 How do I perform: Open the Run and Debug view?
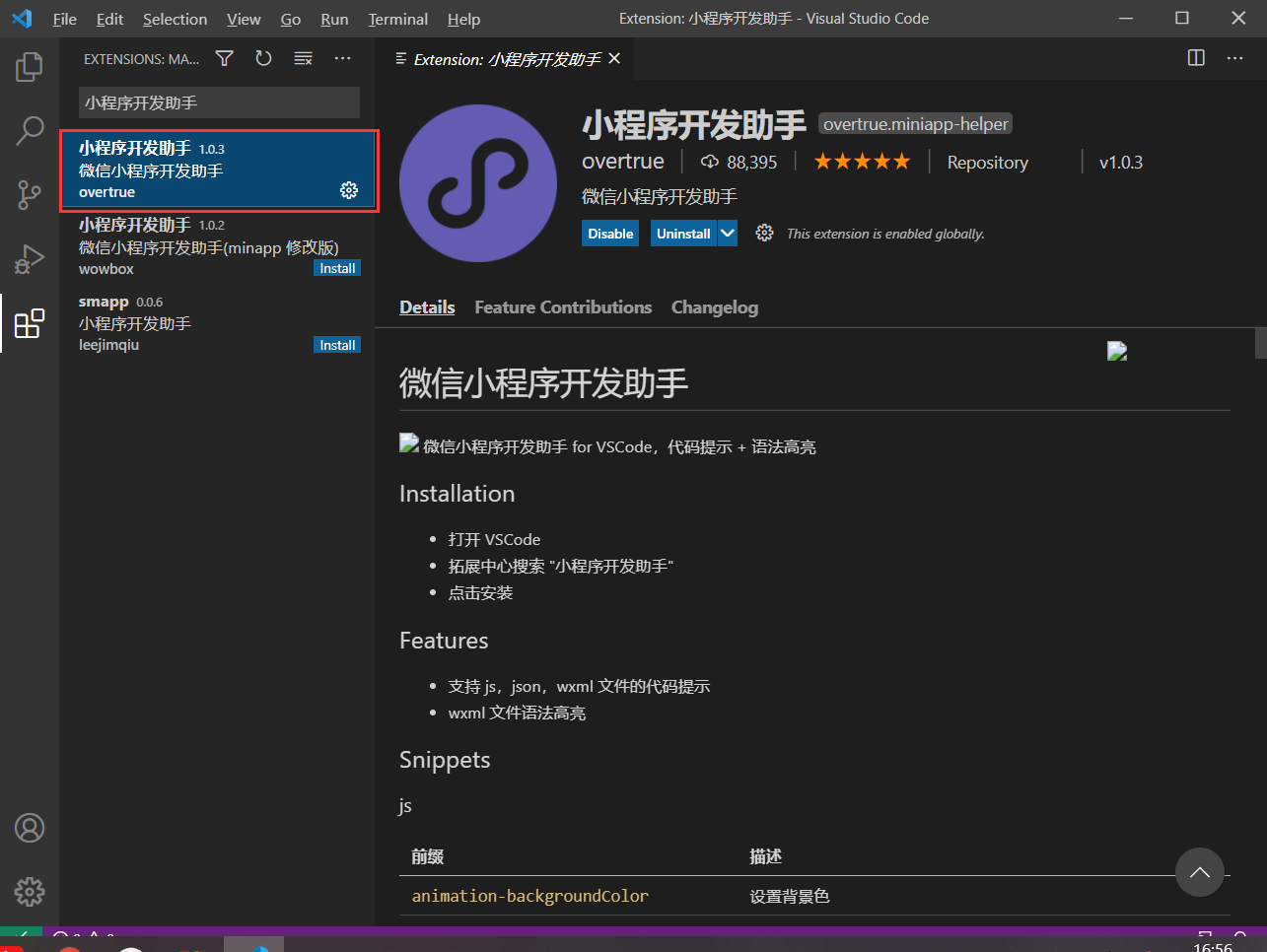[x=30, y=259]
